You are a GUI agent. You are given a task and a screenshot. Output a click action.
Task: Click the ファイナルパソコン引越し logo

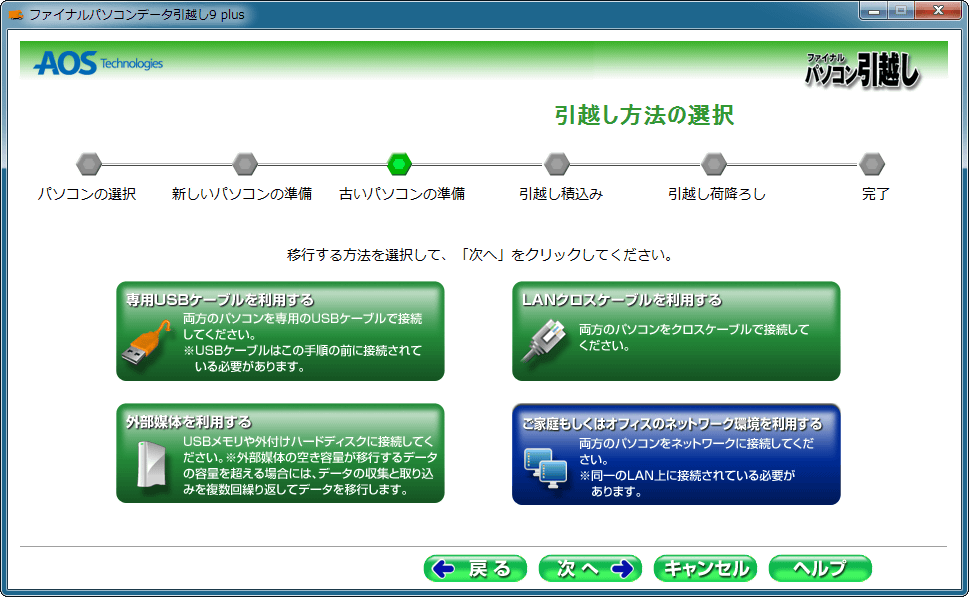863,70
